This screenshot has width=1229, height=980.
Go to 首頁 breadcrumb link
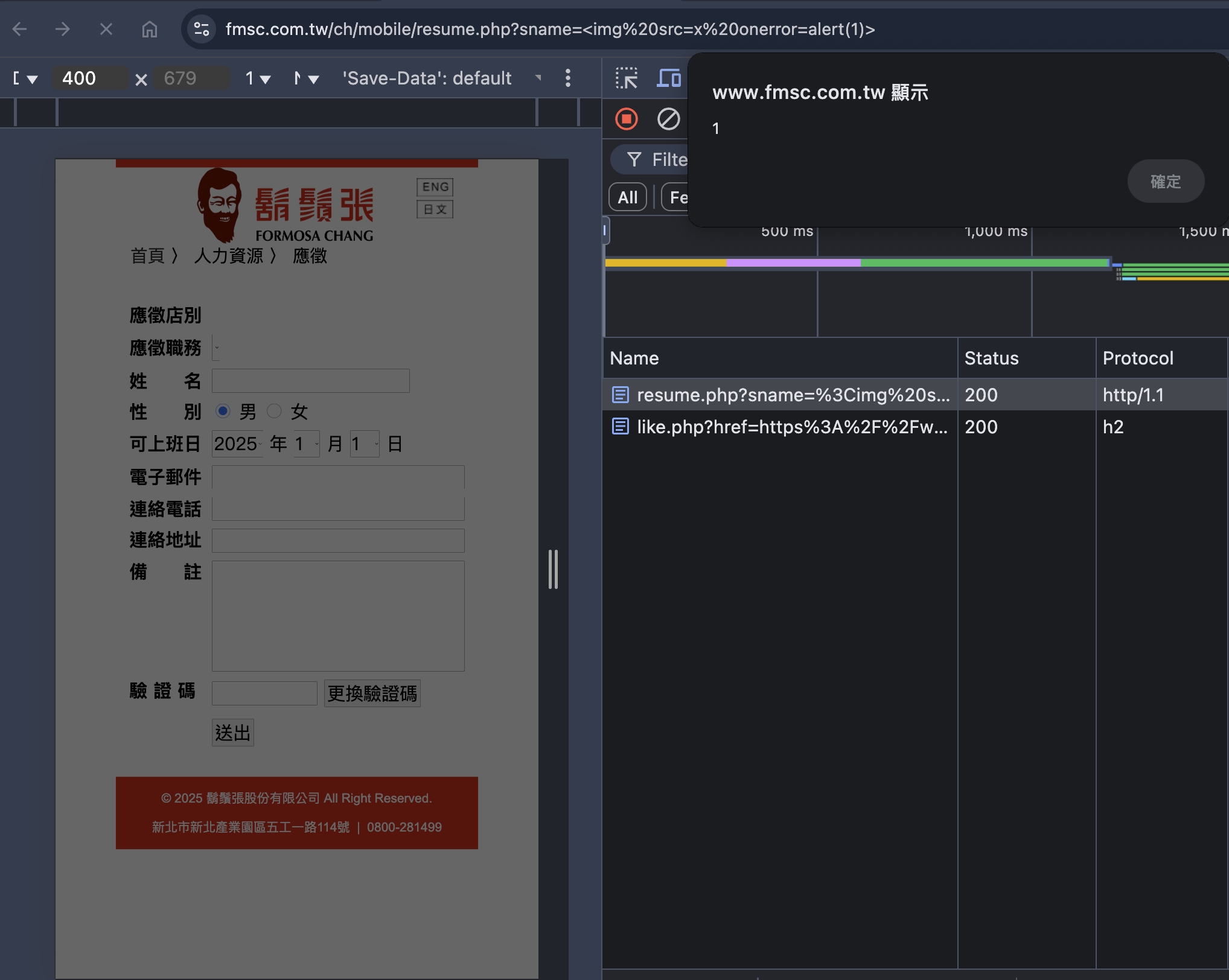[148, 256]
